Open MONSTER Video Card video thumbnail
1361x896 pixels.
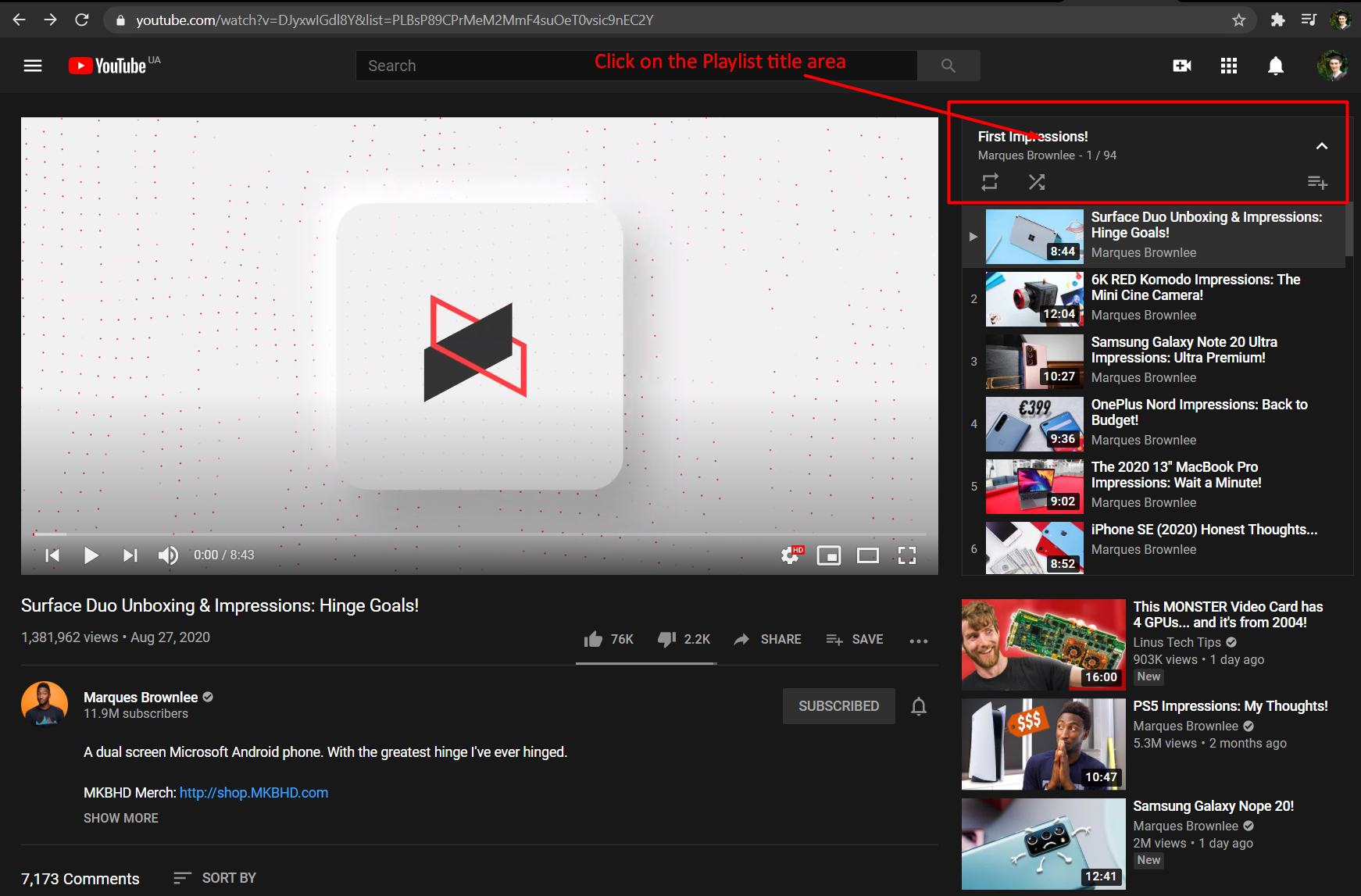coord(1043,644)
